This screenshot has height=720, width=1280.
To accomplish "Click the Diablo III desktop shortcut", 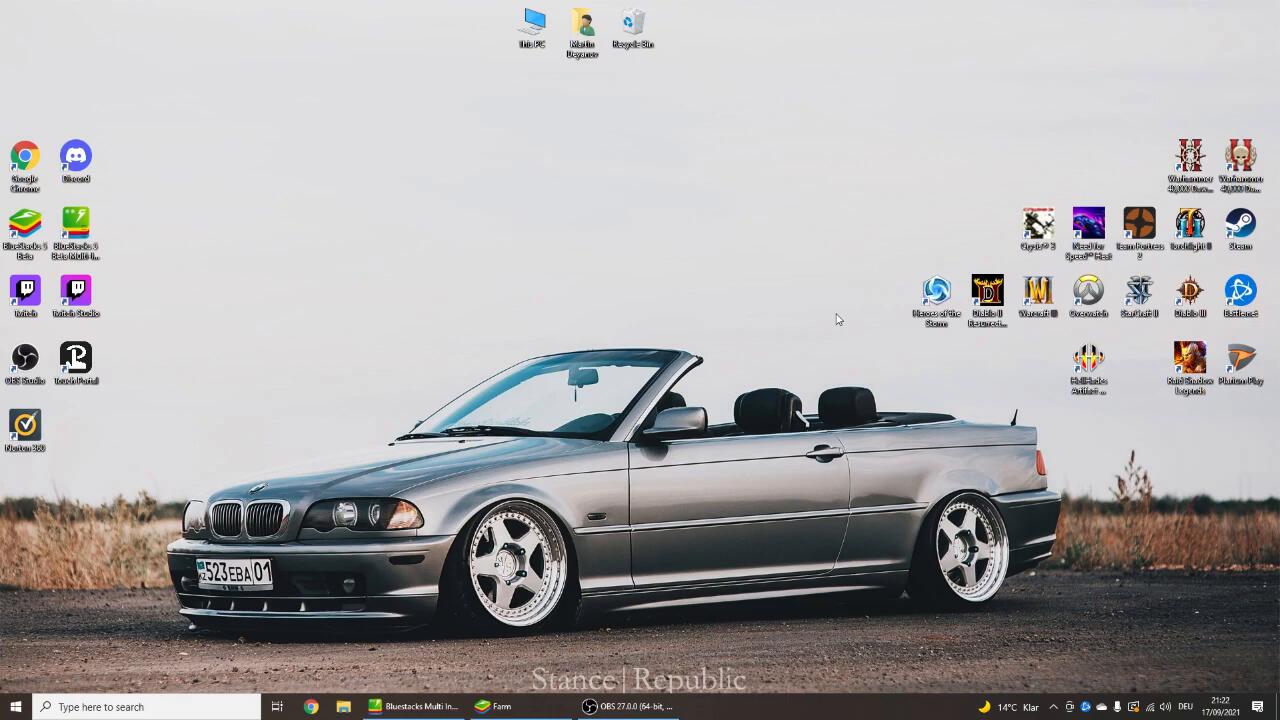I will pyautogui.click(x=1189, y=293).
